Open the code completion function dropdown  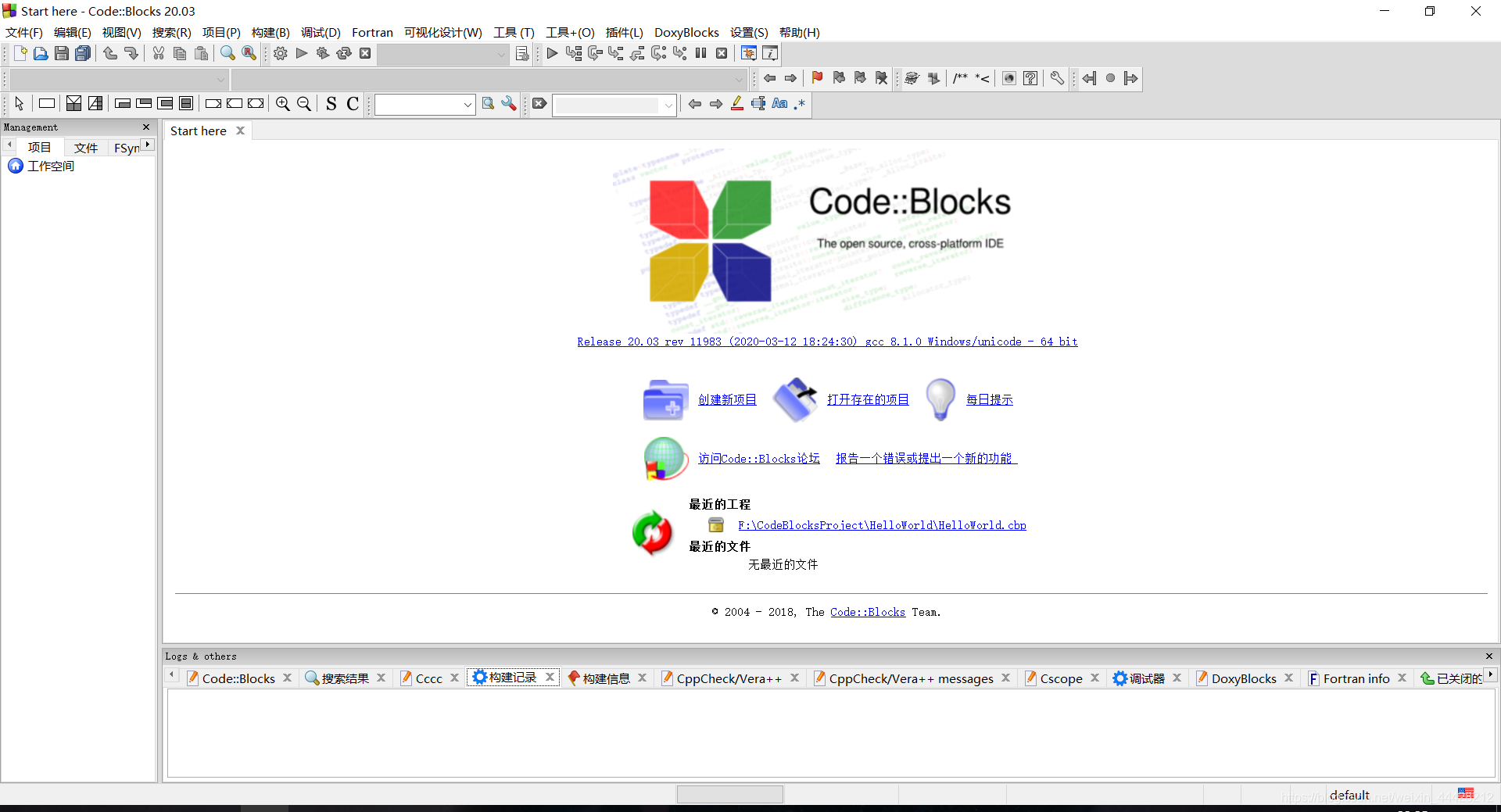[739, 79]
